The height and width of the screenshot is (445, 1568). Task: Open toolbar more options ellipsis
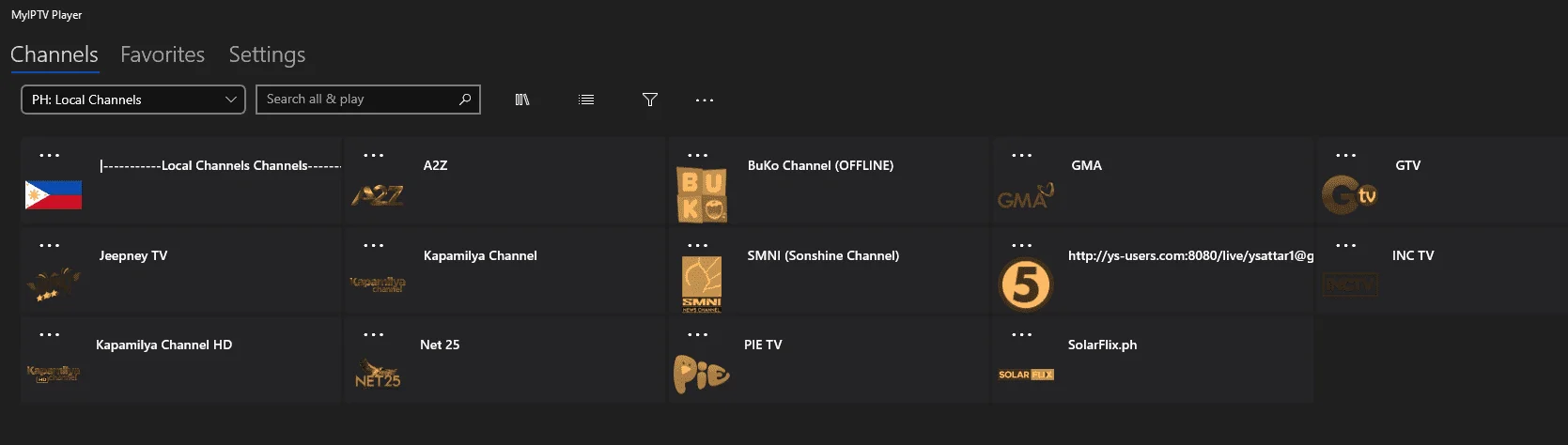[705, 100]
